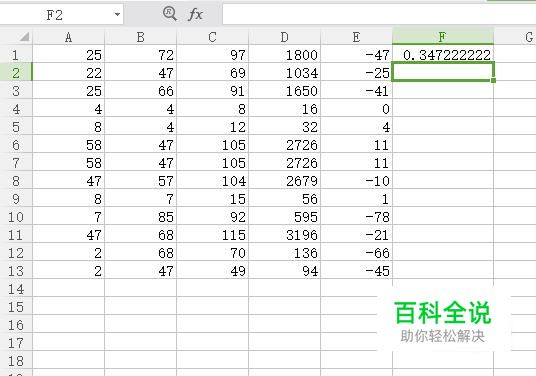Select row 13 header

16,271
